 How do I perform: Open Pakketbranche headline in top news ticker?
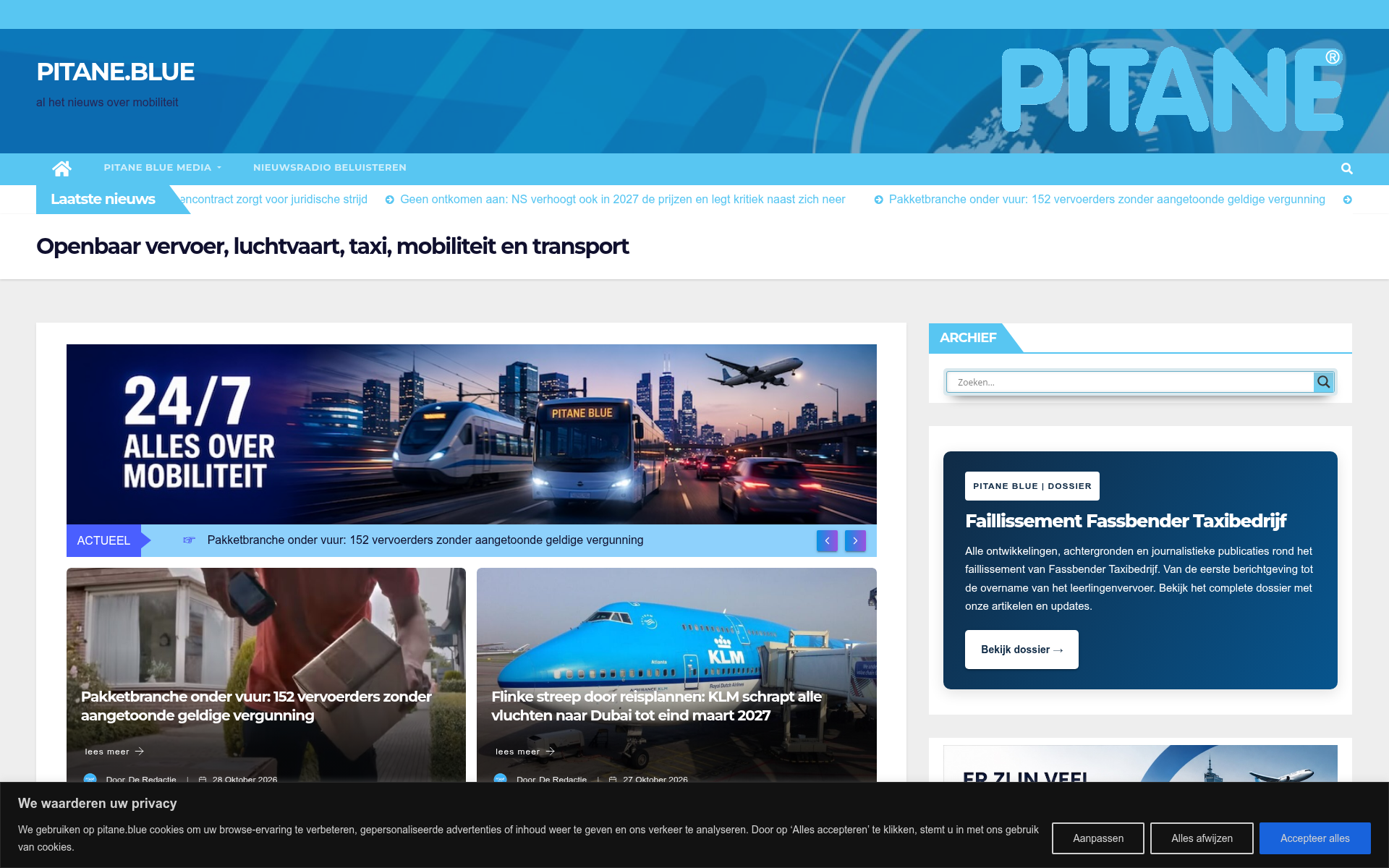[1107, 200]
